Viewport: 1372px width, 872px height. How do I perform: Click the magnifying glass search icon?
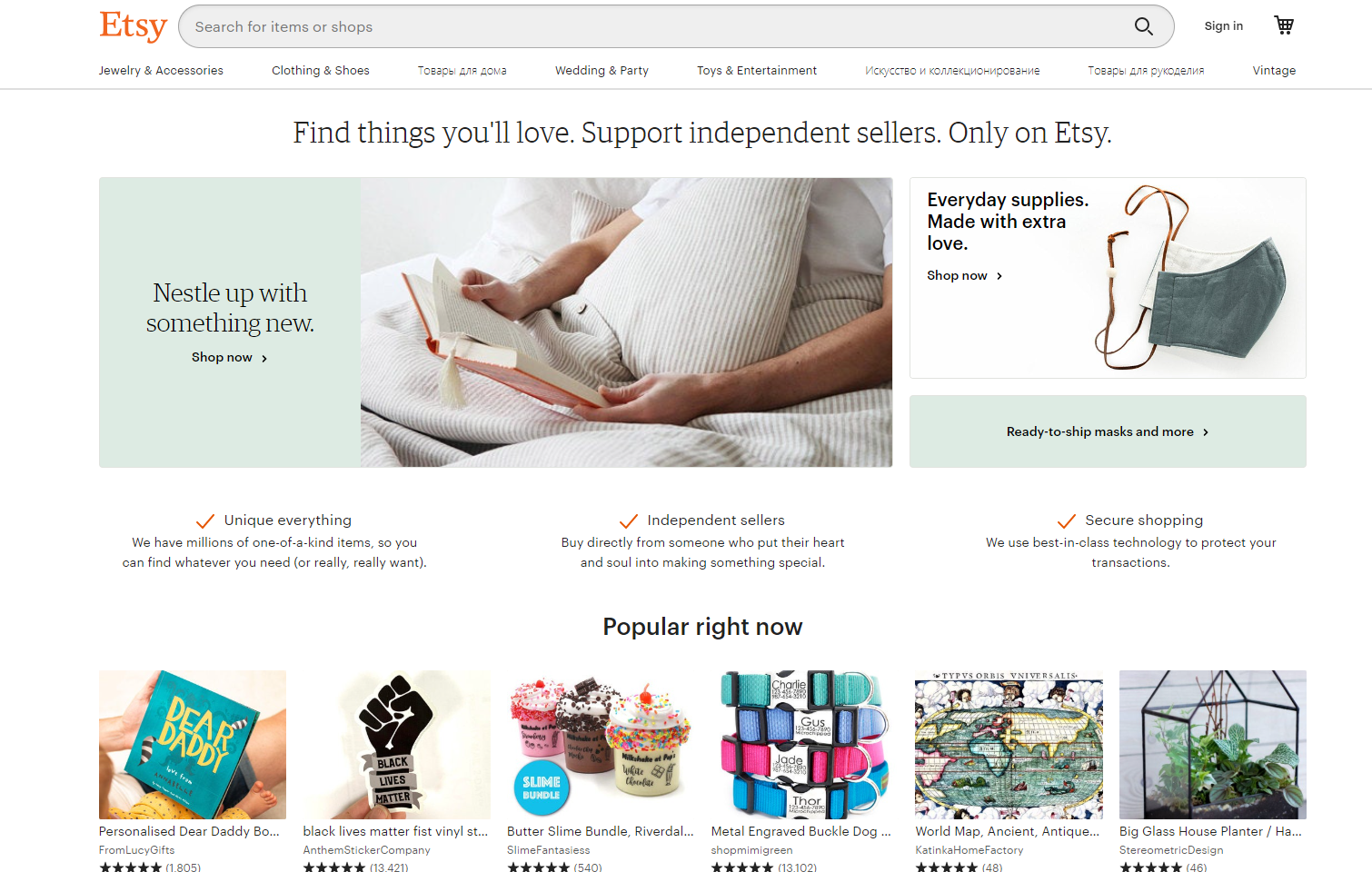[1143, 26]
